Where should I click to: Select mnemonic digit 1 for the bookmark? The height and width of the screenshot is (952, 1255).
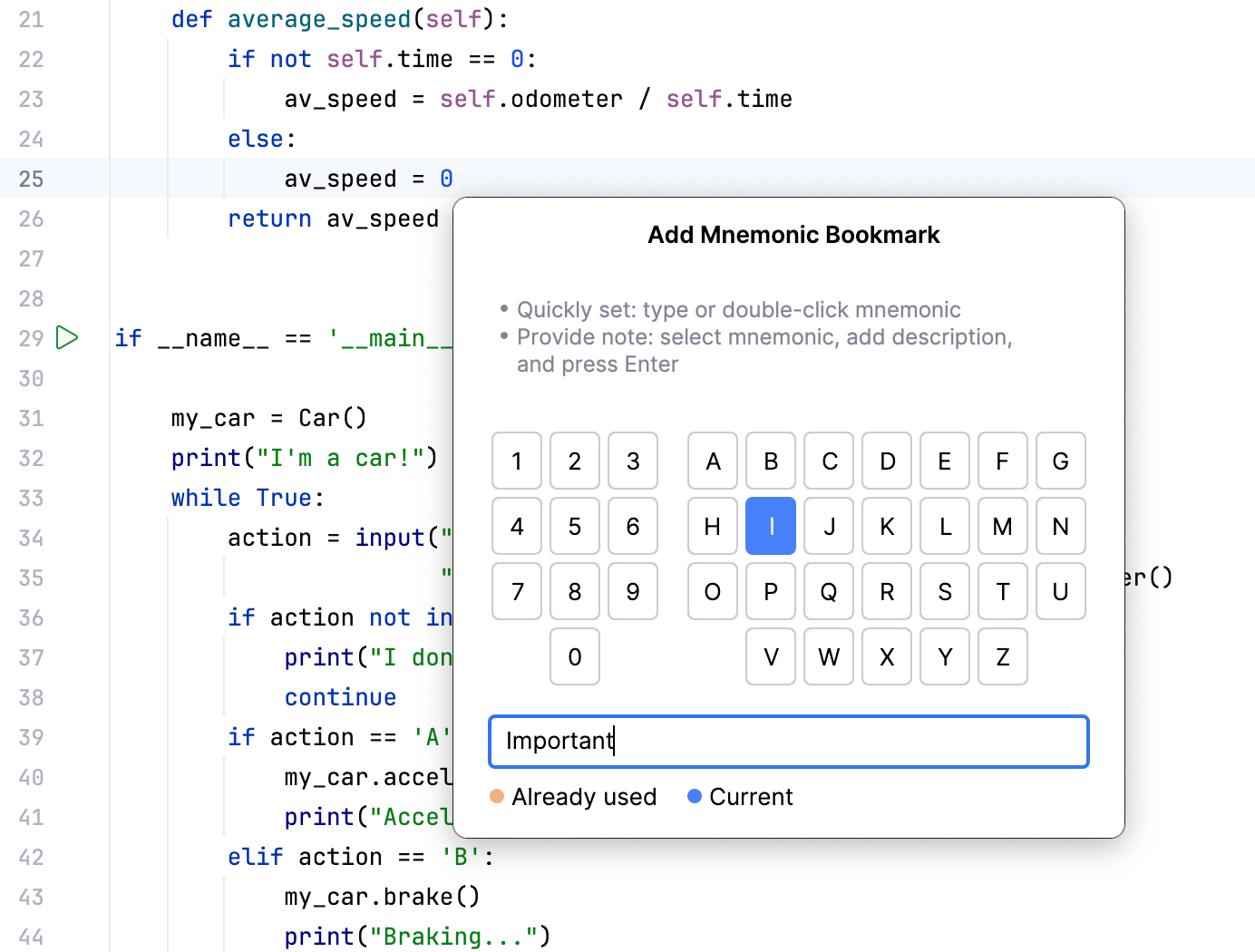point(516,461)
